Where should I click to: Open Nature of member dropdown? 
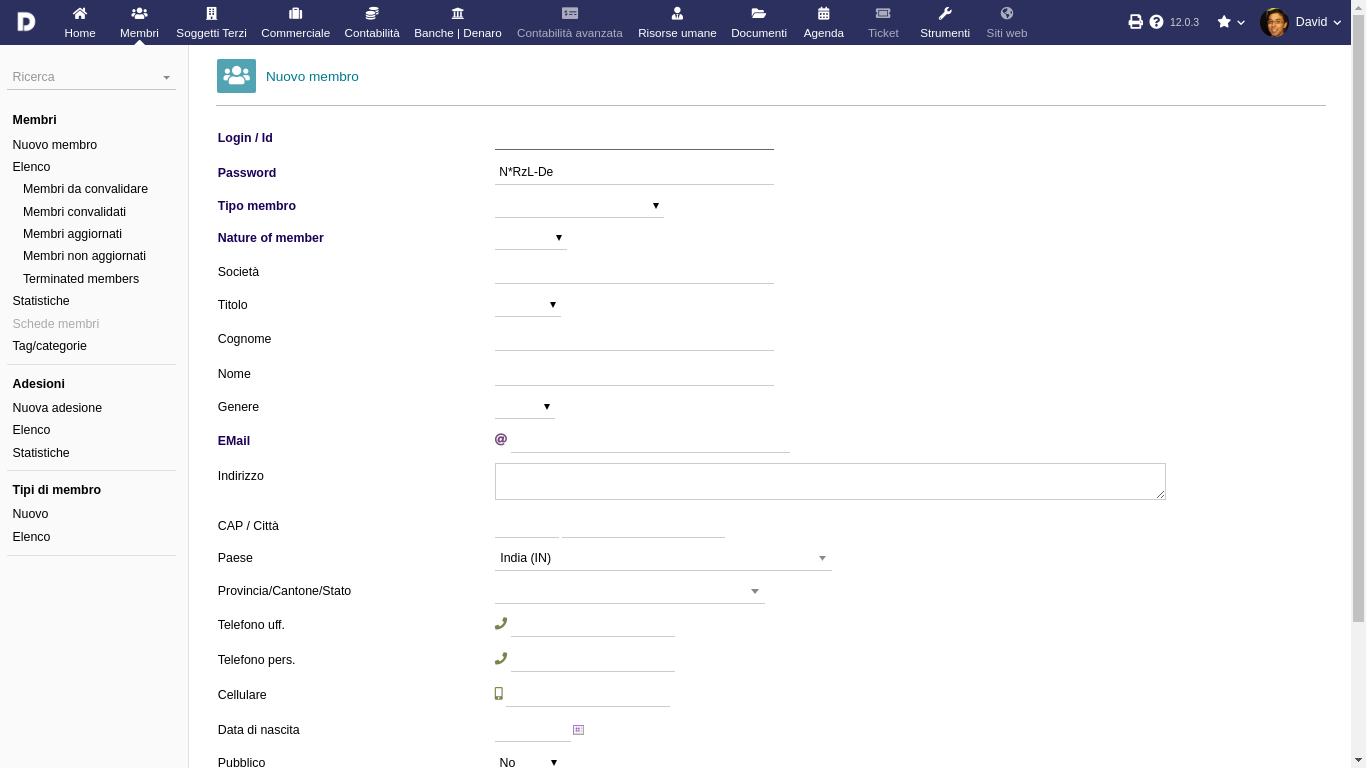click(531, 238)
